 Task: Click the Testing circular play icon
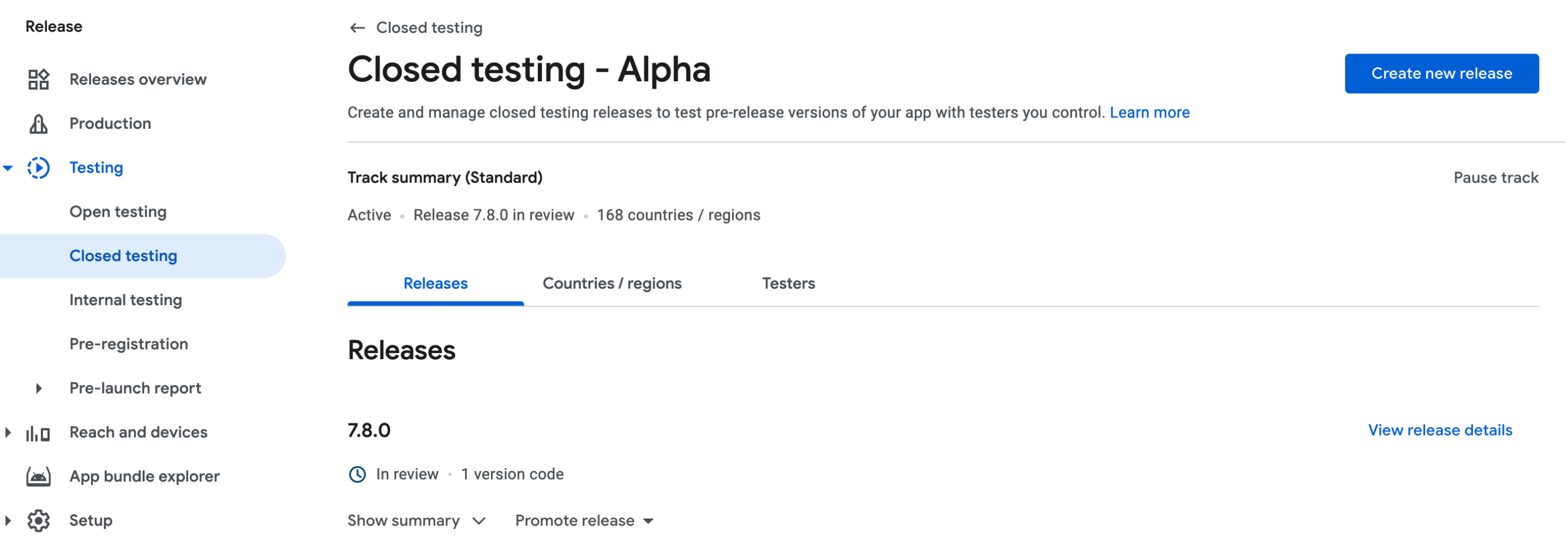38,168
